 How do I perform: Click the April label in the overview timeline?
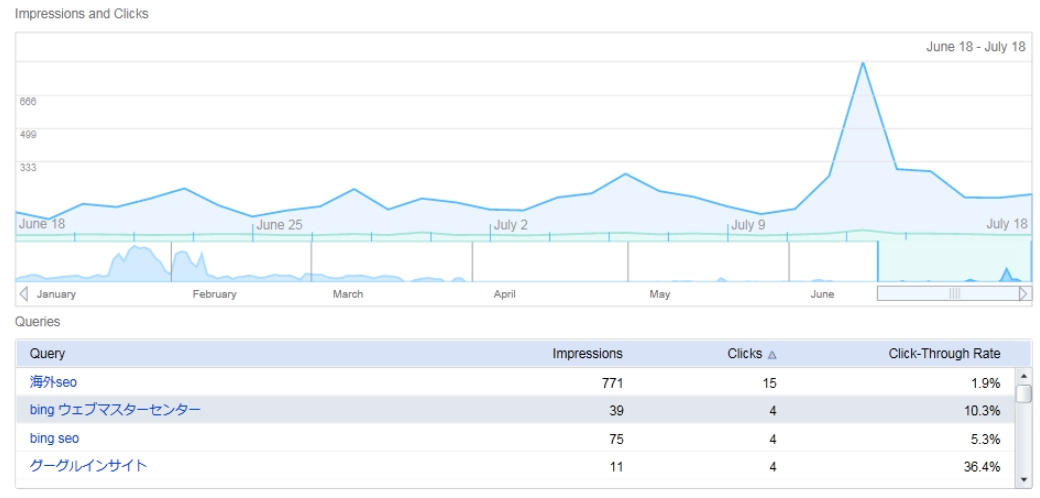point(505,294)
